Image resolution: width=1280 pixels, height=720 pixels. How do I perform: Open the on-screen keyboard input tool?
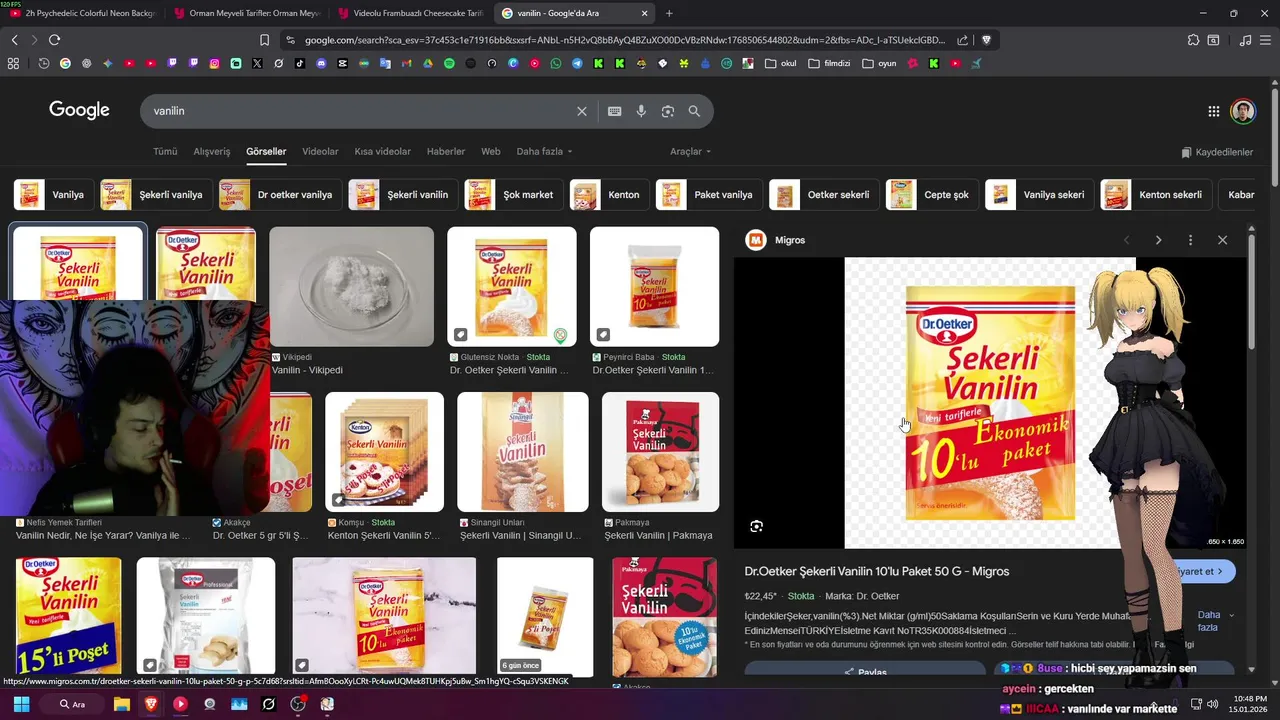(x=615, y=111)
